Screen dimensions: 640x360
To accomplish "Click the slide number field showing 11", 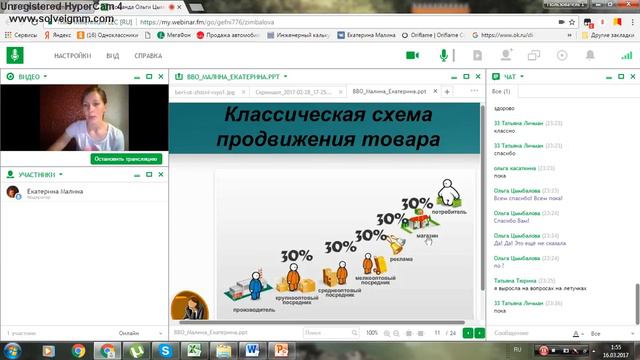I will (437, 333).
